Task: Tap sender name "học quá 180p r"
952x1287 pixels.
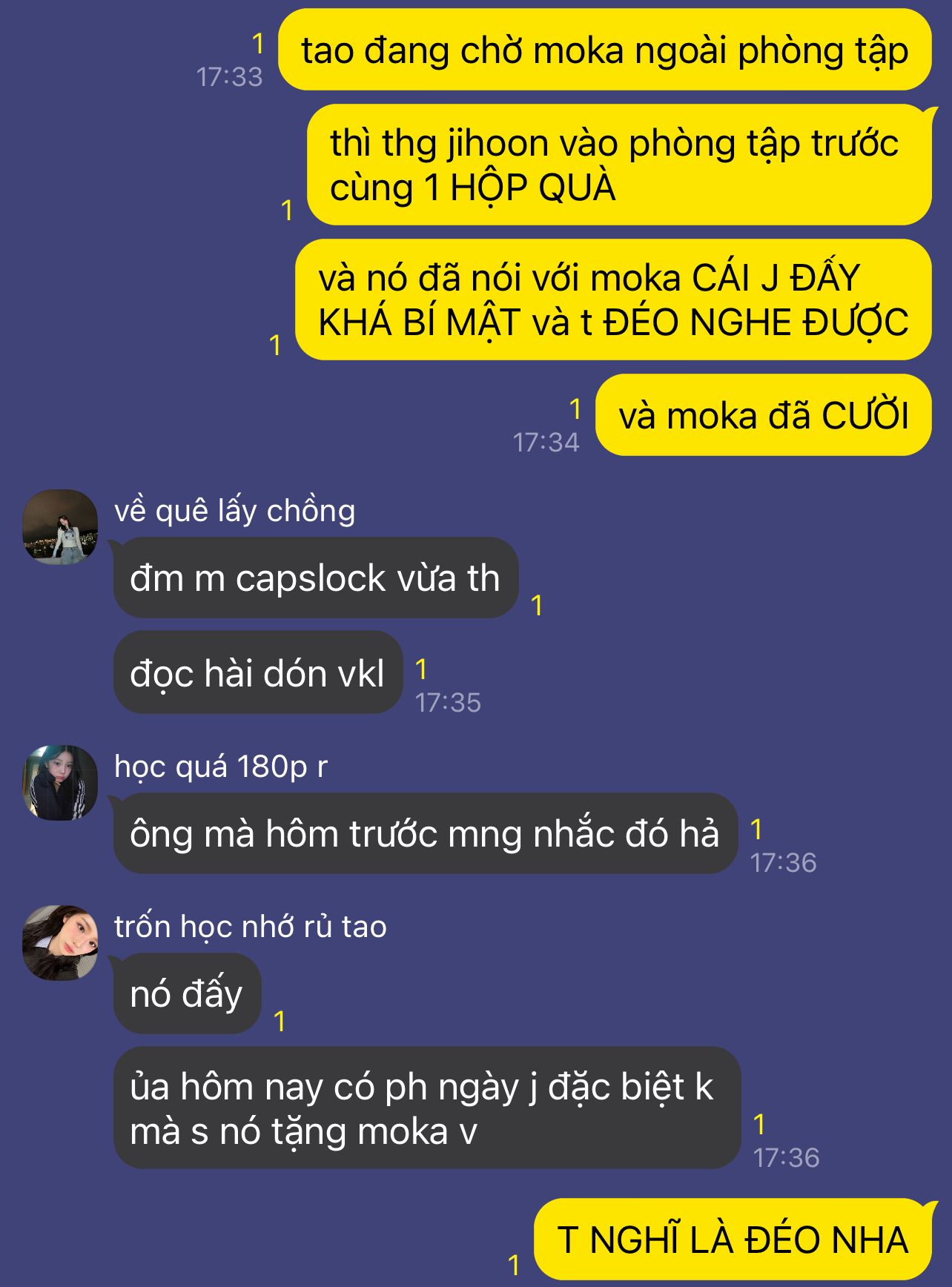Action: pyautogui.click(x=221, y=767)
